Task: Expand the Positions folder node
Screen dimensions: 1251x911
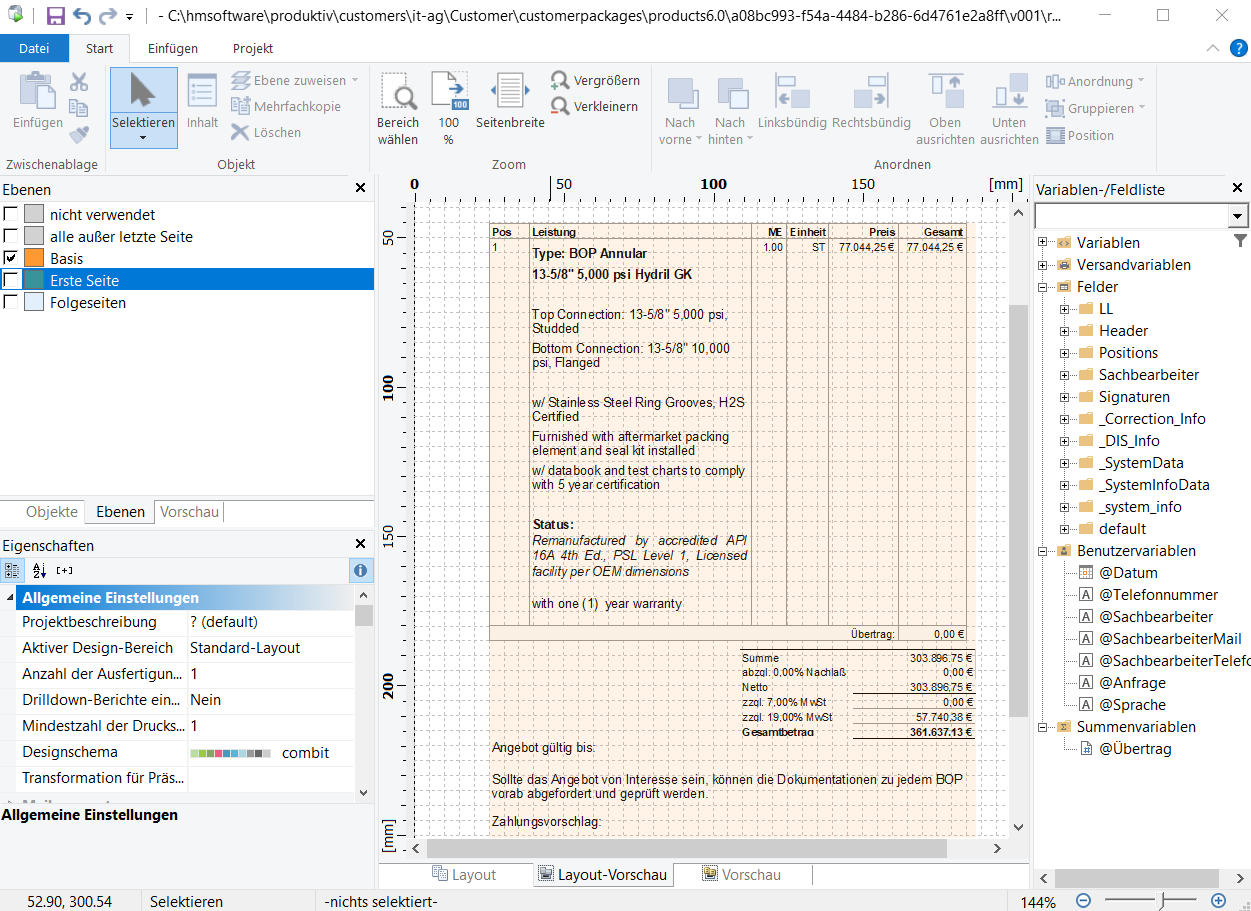Action: click(x=1064, y=352)
